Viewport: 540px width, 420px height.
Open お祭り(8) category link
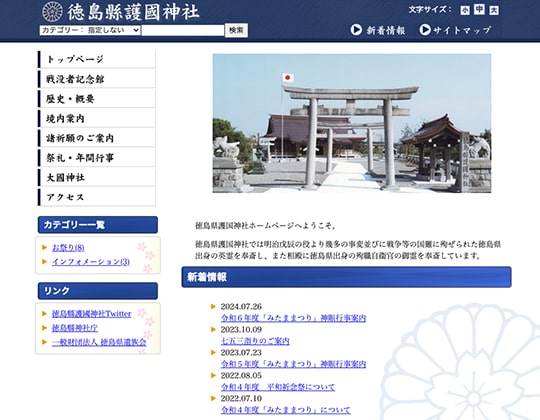[x=68, y=248]
